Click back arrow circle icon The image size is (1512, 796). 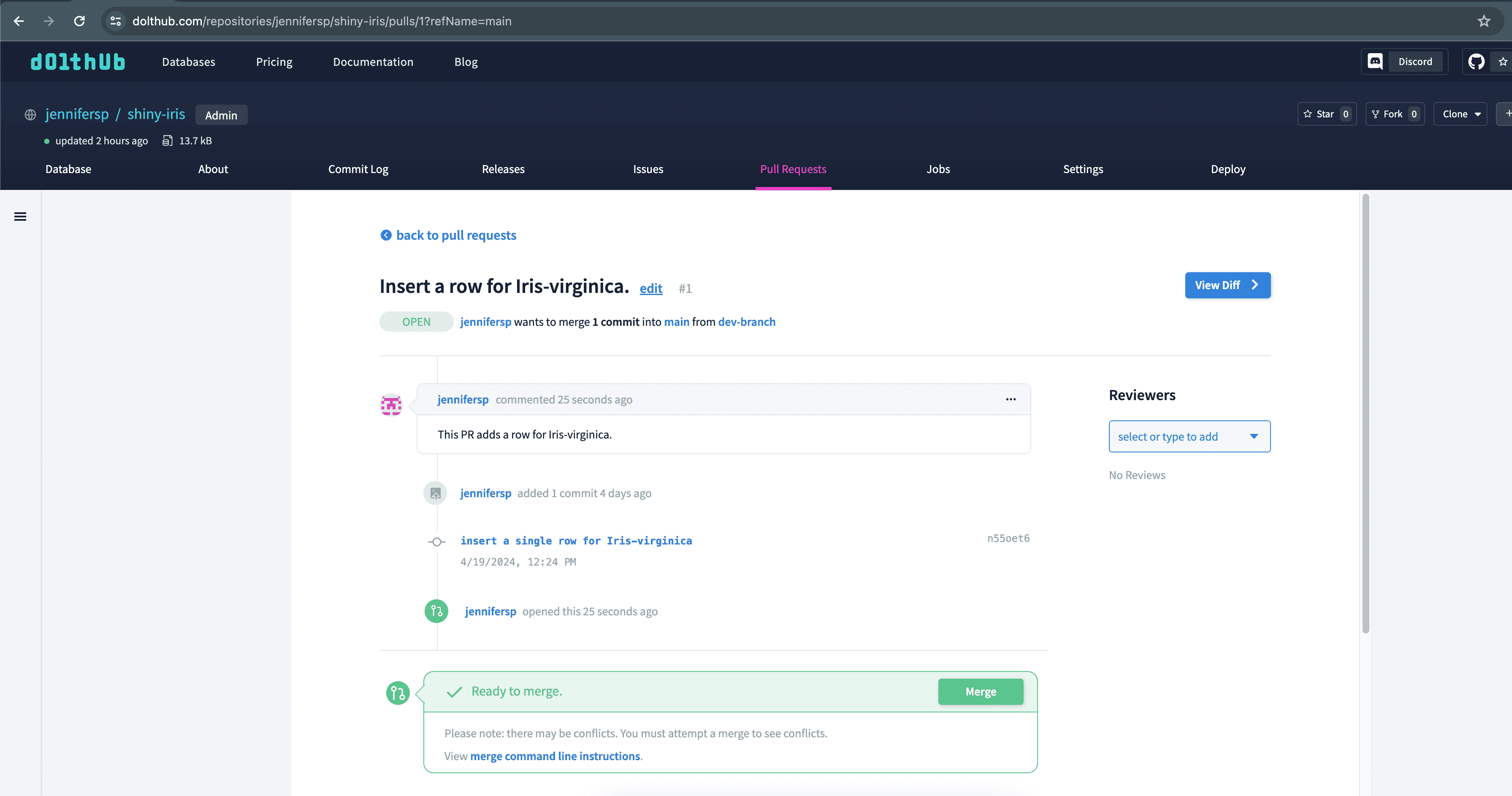386,236
